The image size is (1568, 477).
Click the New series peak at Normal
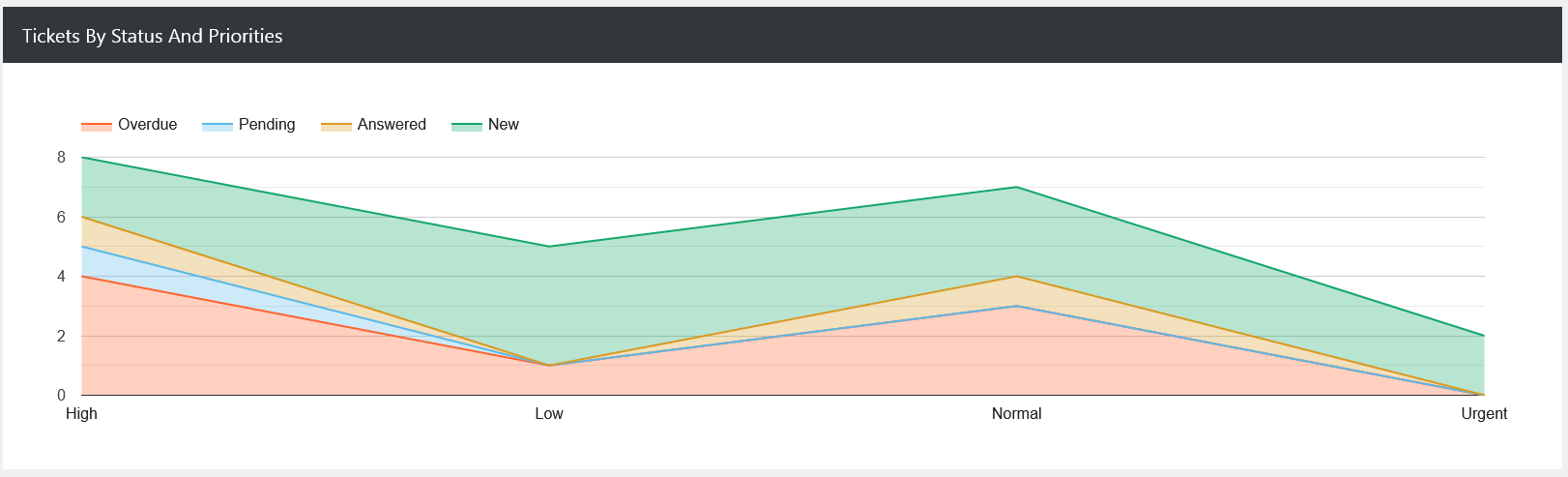[1016, 188]
